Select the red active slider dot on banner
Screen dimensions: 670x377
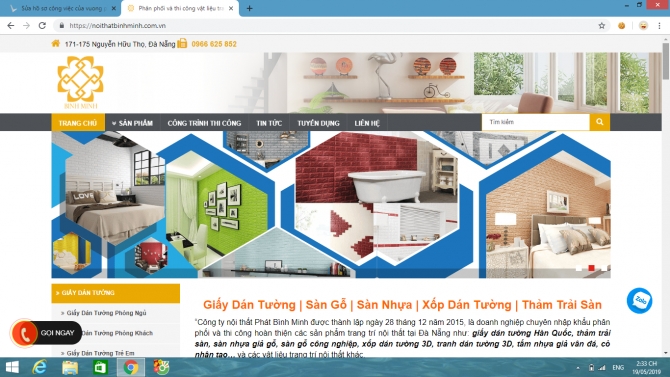click(591, 268)
